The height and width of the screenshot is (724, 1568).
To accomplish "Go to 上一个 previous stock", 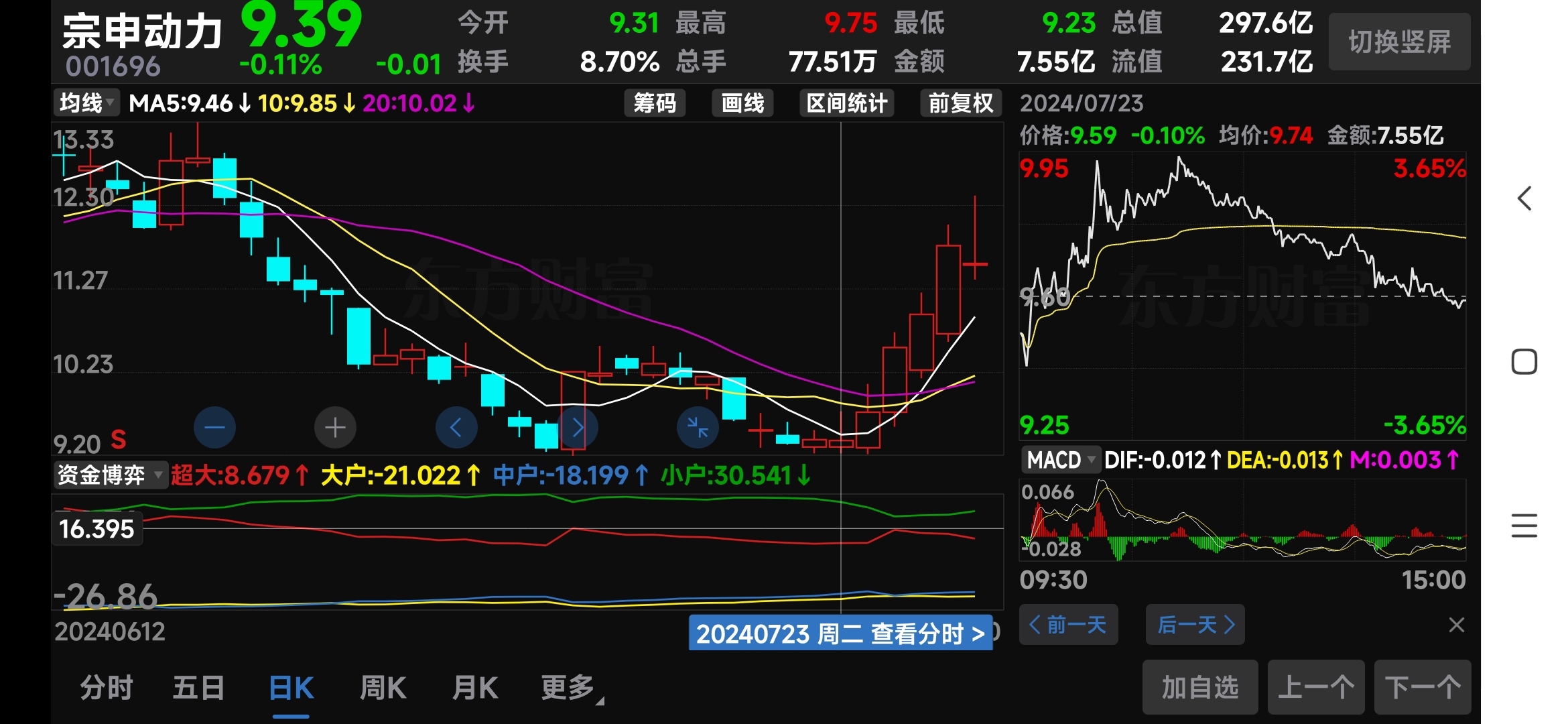I will [x=1316, y=687].
